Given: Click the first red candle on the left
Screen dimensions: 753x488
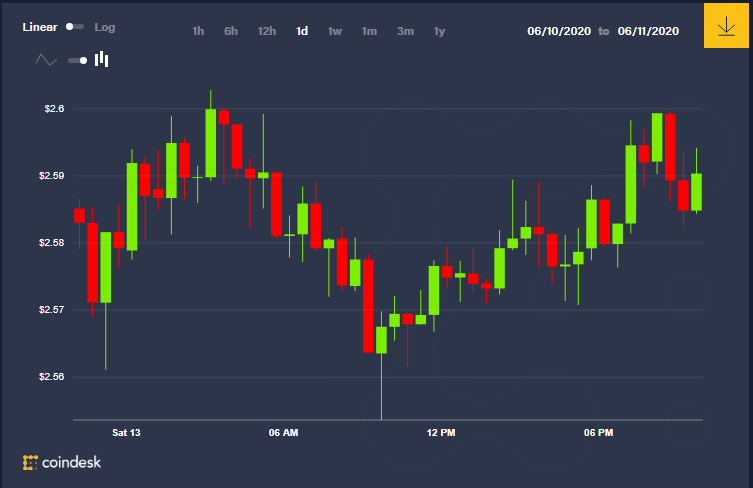Looking at the screenshot, I should click(x=79, y=216).
